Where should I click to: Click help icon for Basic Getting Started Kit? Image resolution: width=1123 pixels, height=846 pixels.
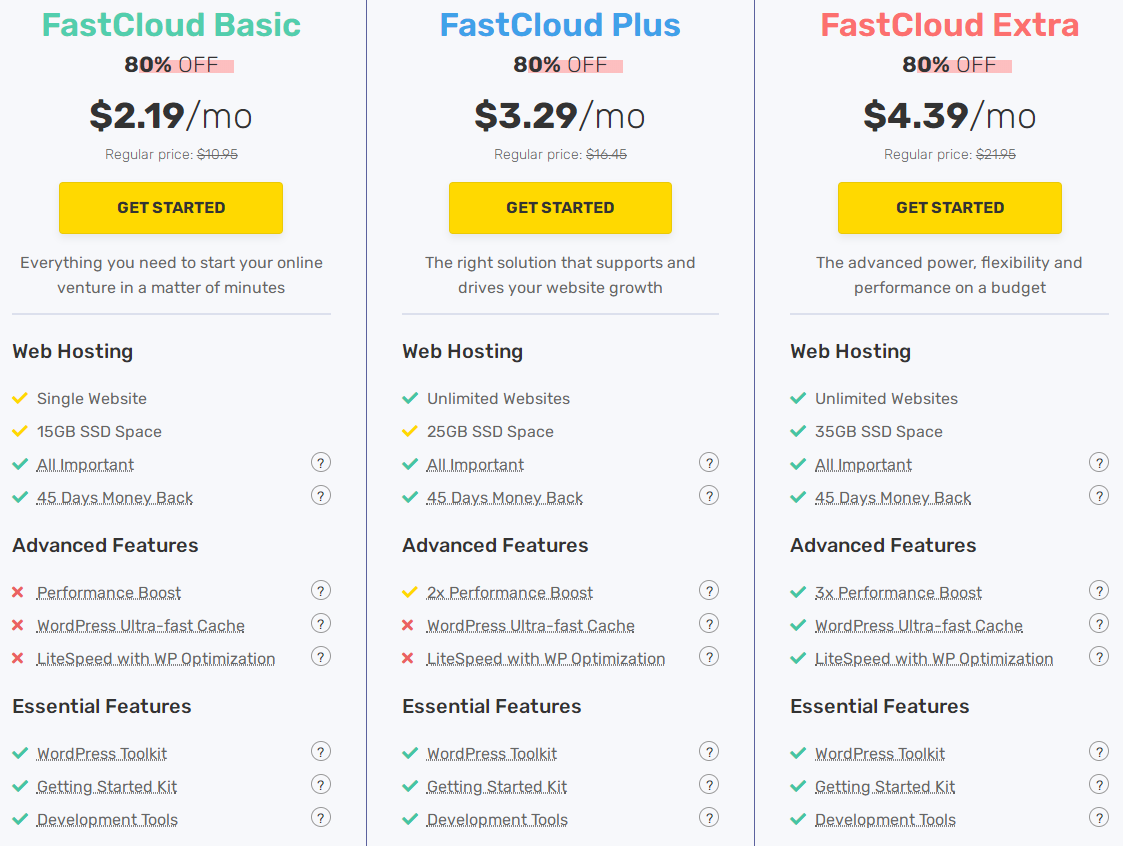pyautogui.click(x=320, y=785)
